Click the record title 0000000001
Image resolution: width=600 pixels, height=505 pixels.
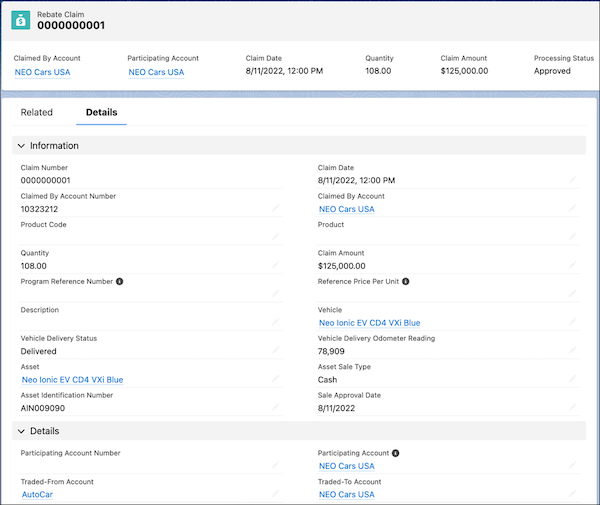pyautogui.click(x=71, y=26)
